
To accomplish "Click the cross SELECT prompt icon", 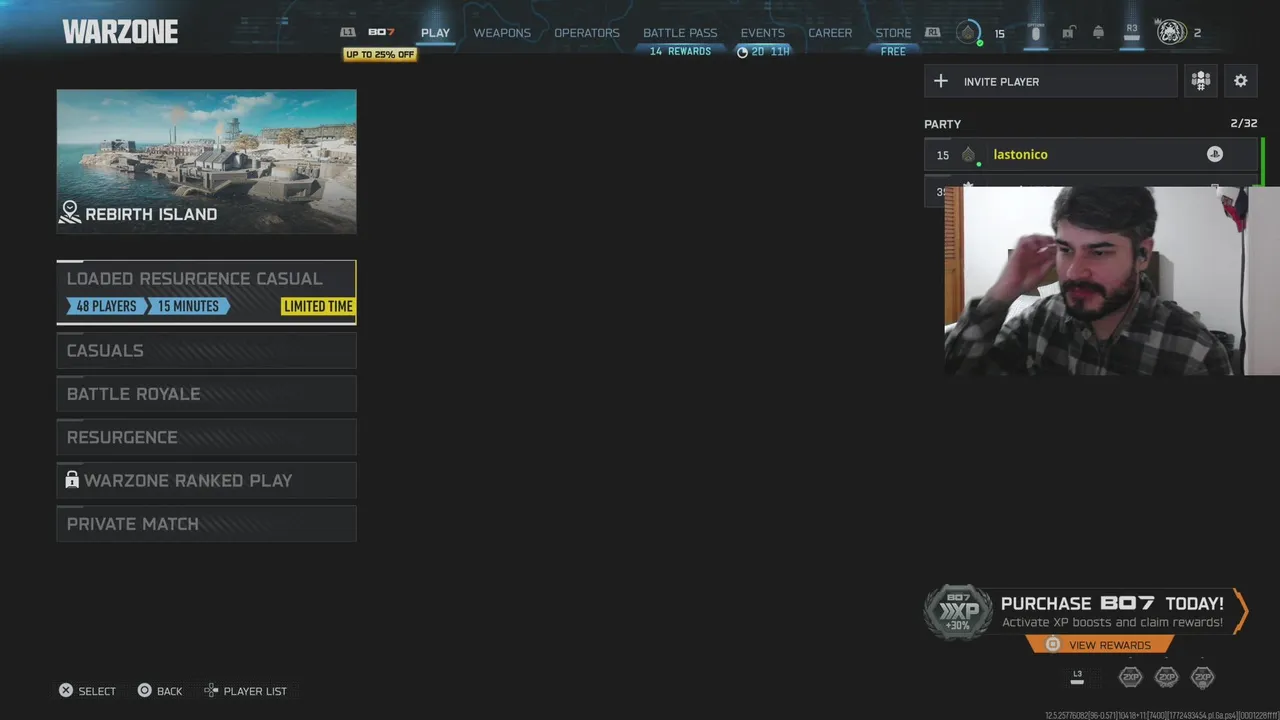I will [x=66, y=690].
